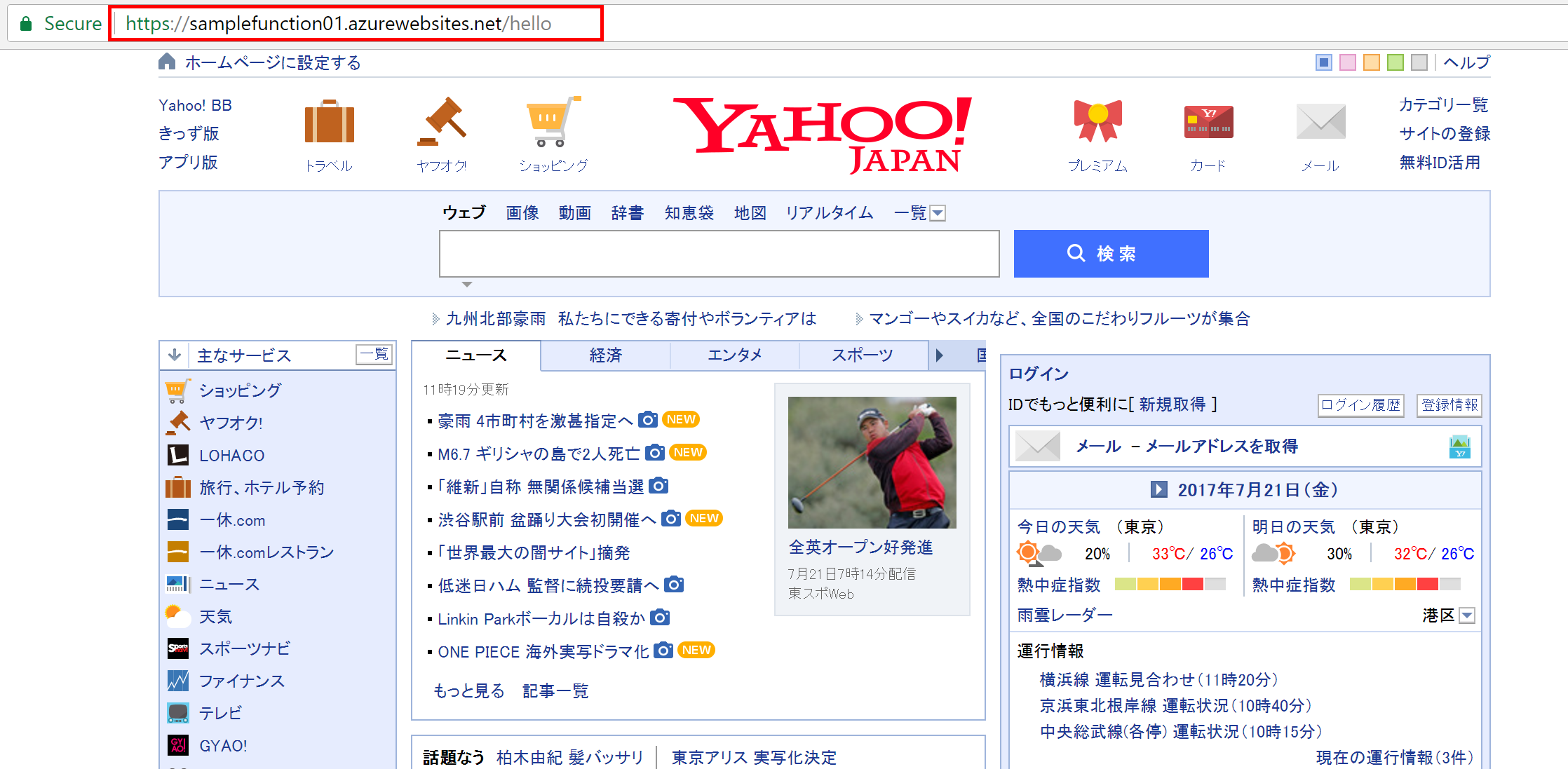Open the ヤフオク! auction gavel icon
The height and width of the screenshot is (769, 1568).
(442, 121)
